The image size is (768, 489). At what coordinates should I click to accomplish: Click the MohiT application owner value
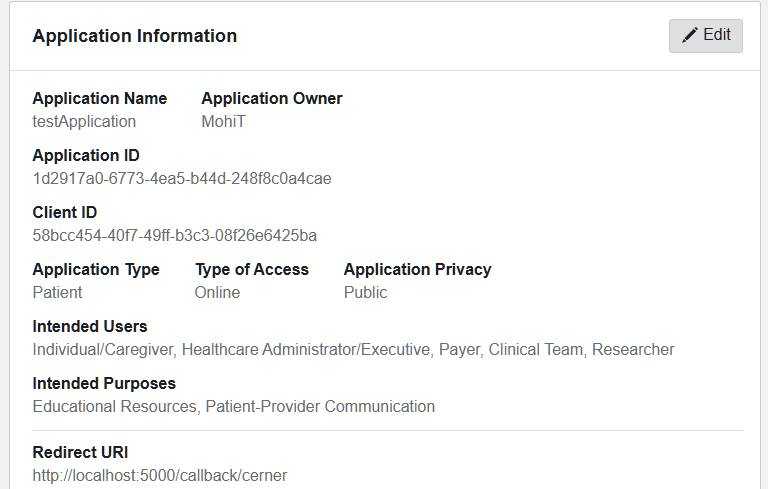coord(223,122)
